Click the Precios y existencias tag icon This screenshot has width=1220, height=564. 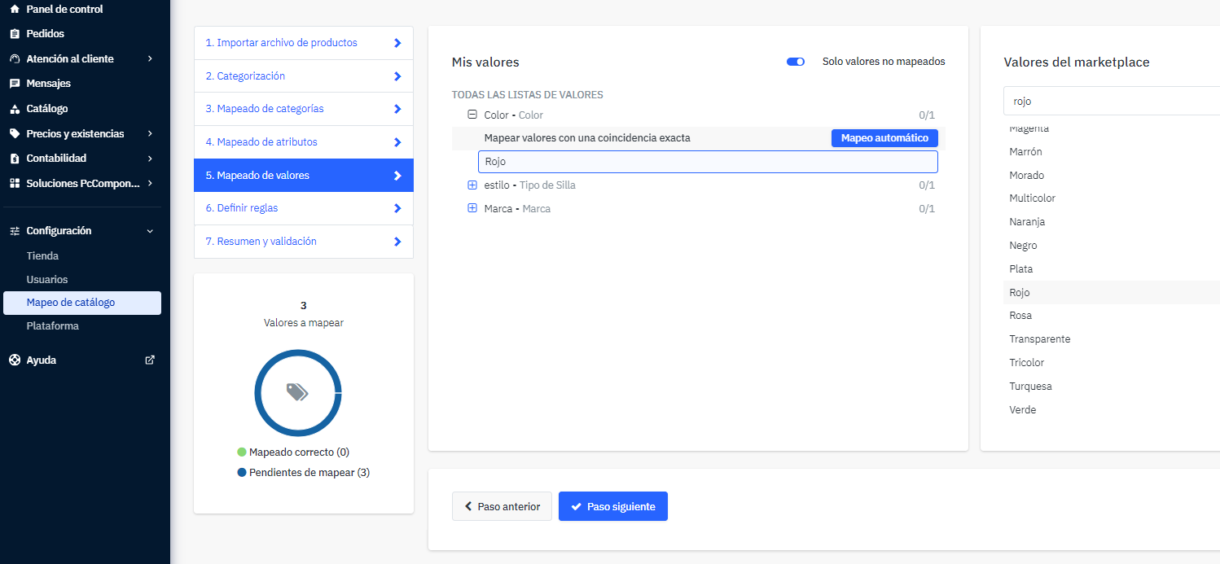click(15, 134)
